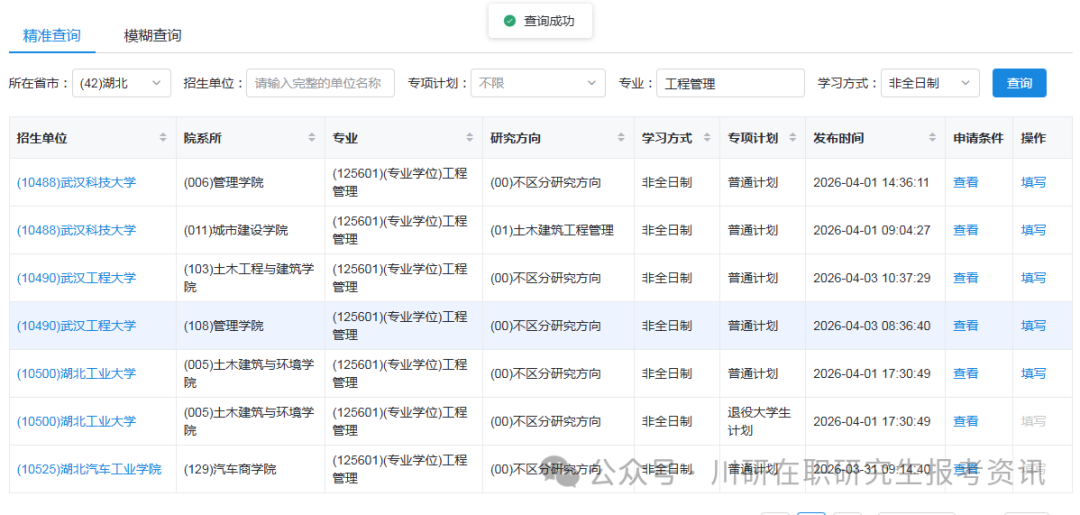
Task: Click 填写 in the 08:36:40 row
Action: click(x=1033, y=326)
